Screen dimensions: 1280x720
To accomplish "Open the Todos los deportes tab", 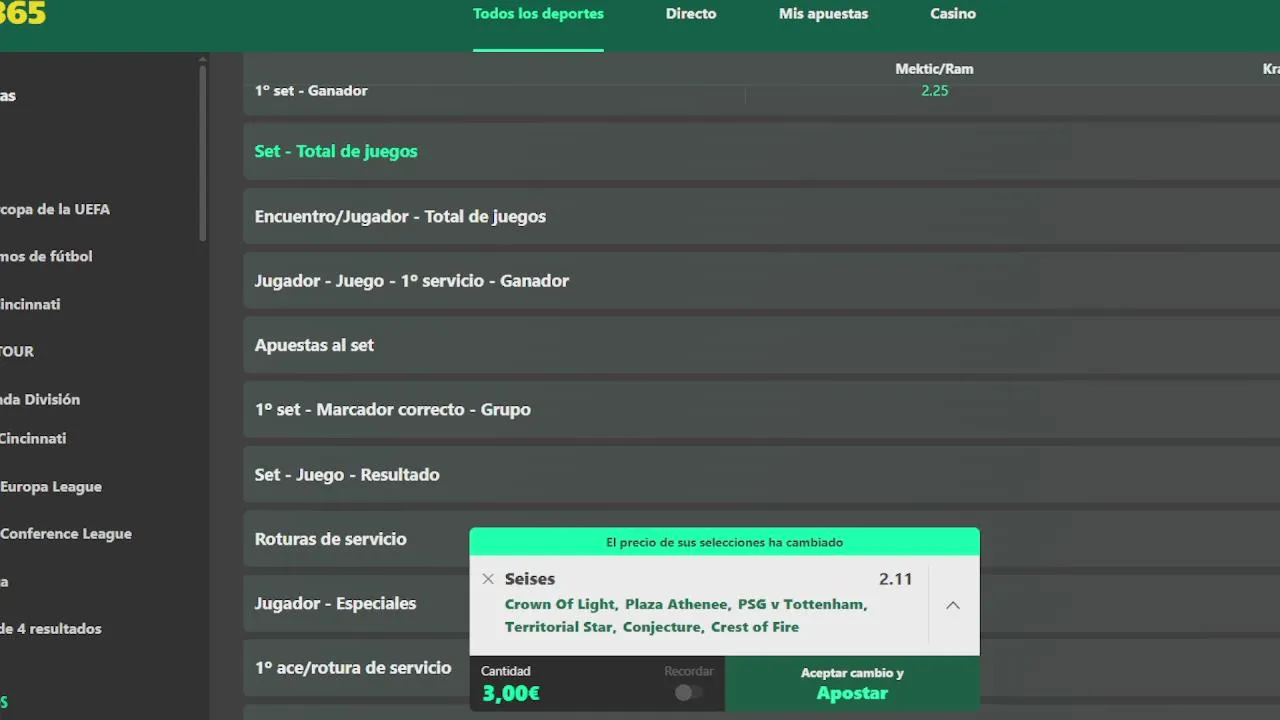I will tap(538, 14).
